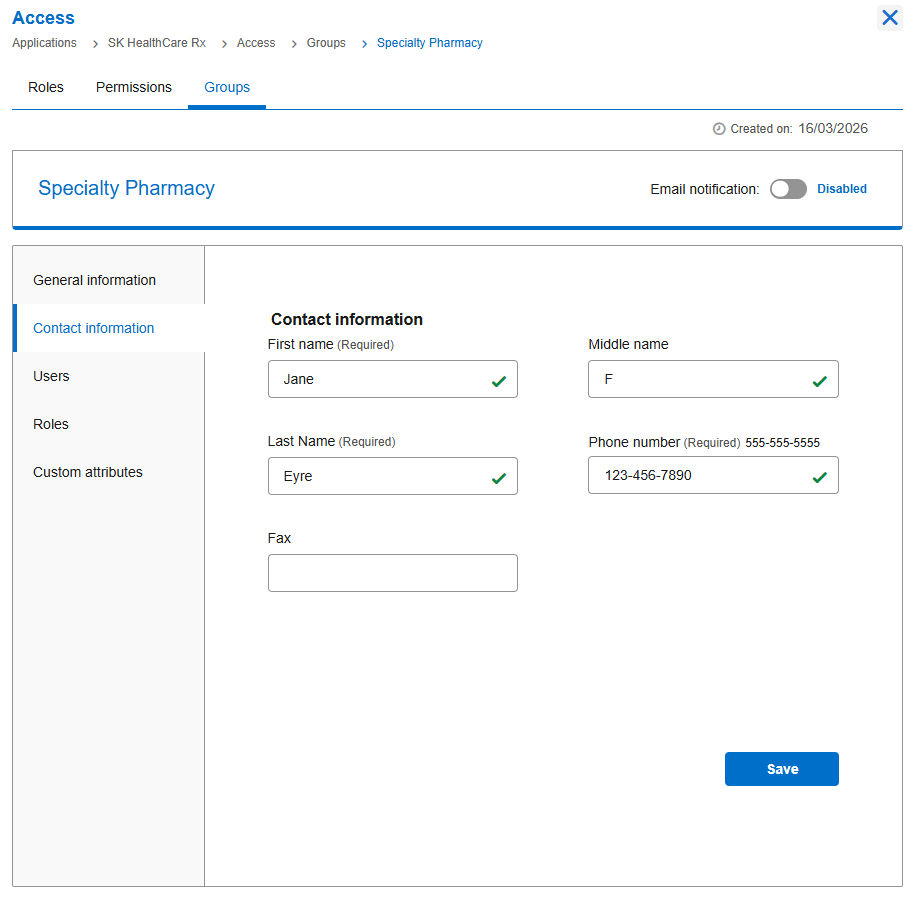This screenshot has width=916, height=901.
Task: Focus the Phone number input field
Action: (713, 475)
